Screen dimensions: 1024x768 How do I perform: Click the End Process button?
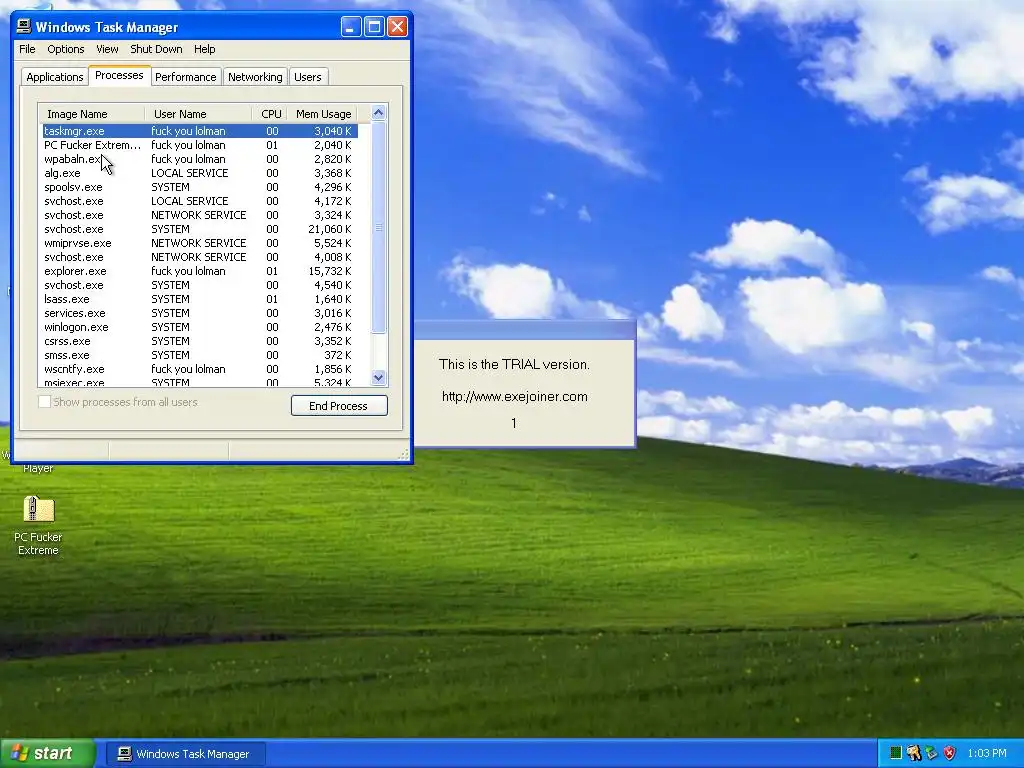click(x=339, y=406)
